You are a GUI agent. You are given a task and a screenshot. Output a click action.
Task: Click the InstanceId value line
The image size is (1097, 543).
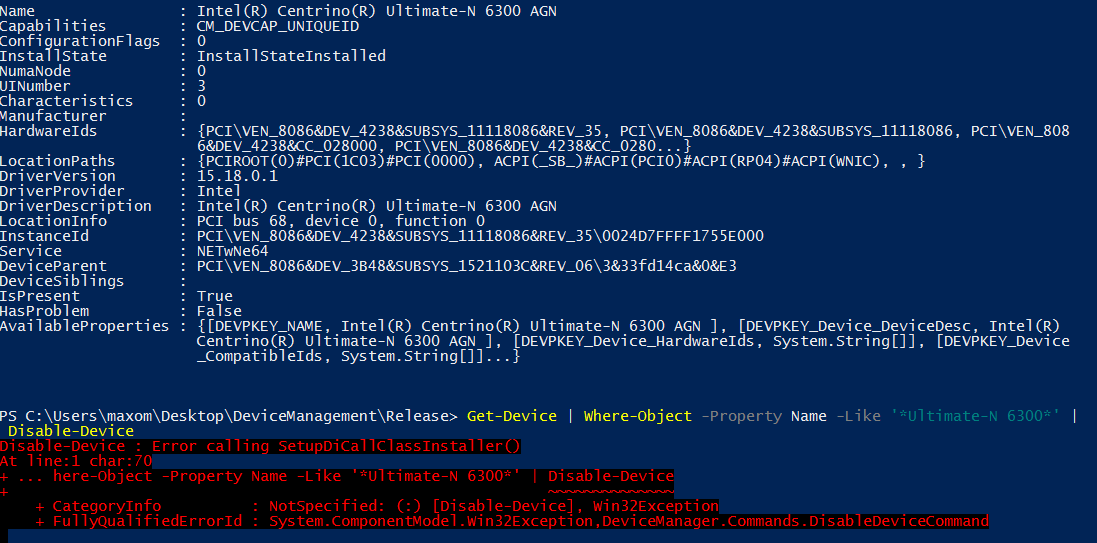click(x=480, y=236)
